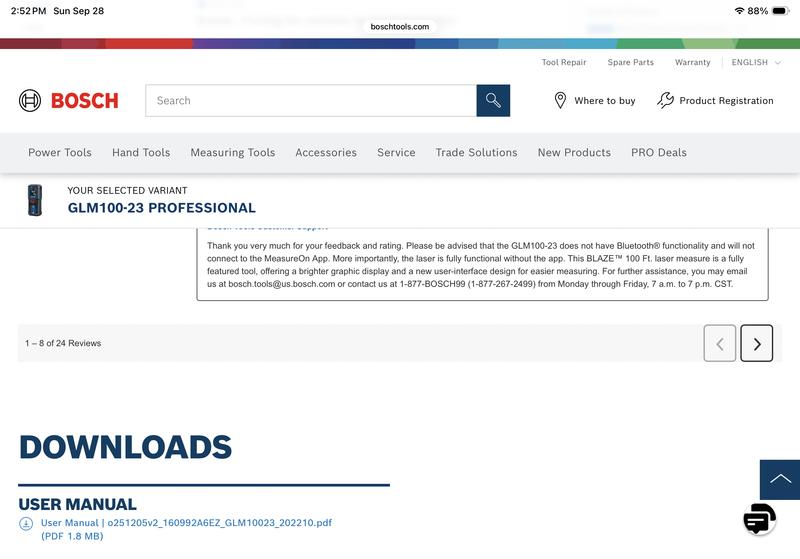Tap the battery indicator icon

pyautogui.click(x=781, y=11)
